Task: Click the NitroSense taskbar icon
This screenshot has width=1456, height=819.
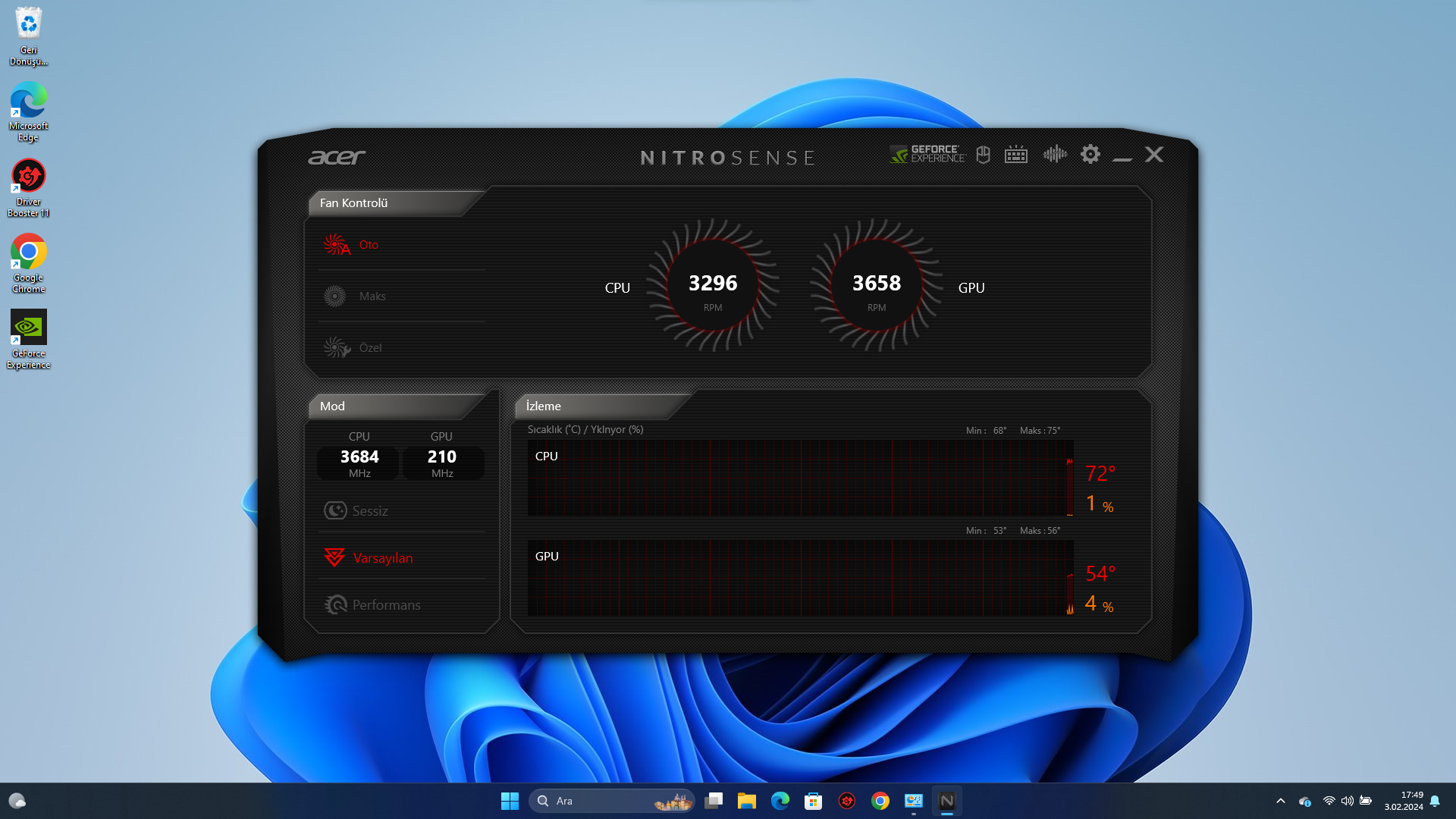Action: point(947,801)
